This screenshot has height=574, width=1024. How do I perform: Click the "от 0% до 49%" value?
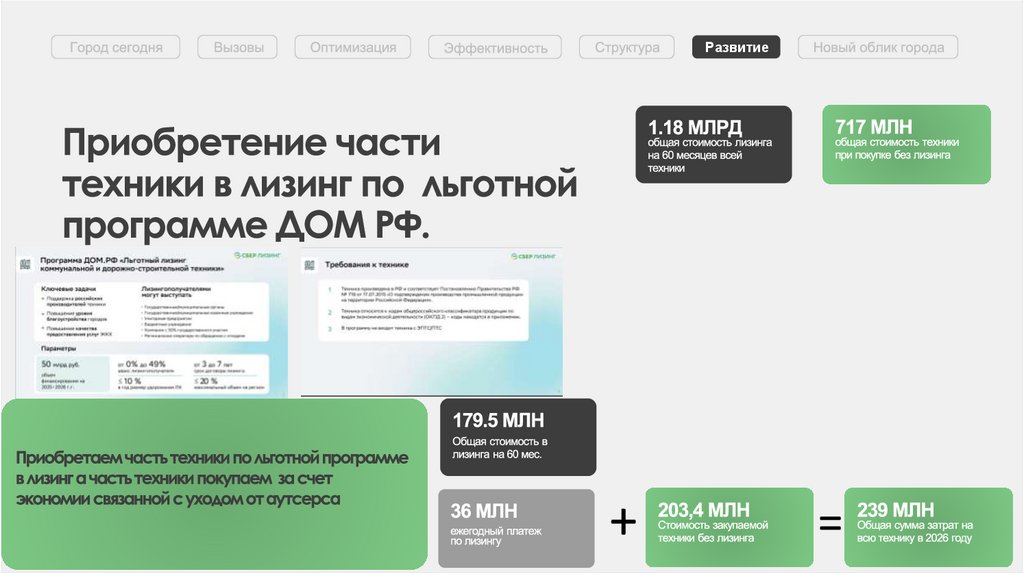[142, 364]
